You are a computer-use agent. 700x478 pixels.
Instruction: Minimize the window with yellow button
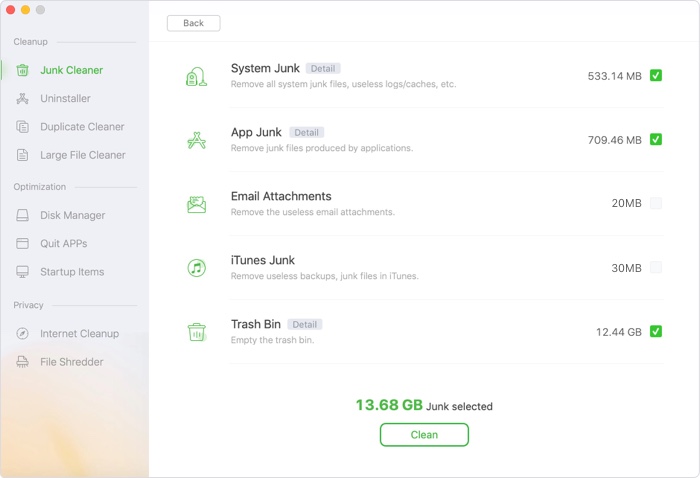pos(25,10)
